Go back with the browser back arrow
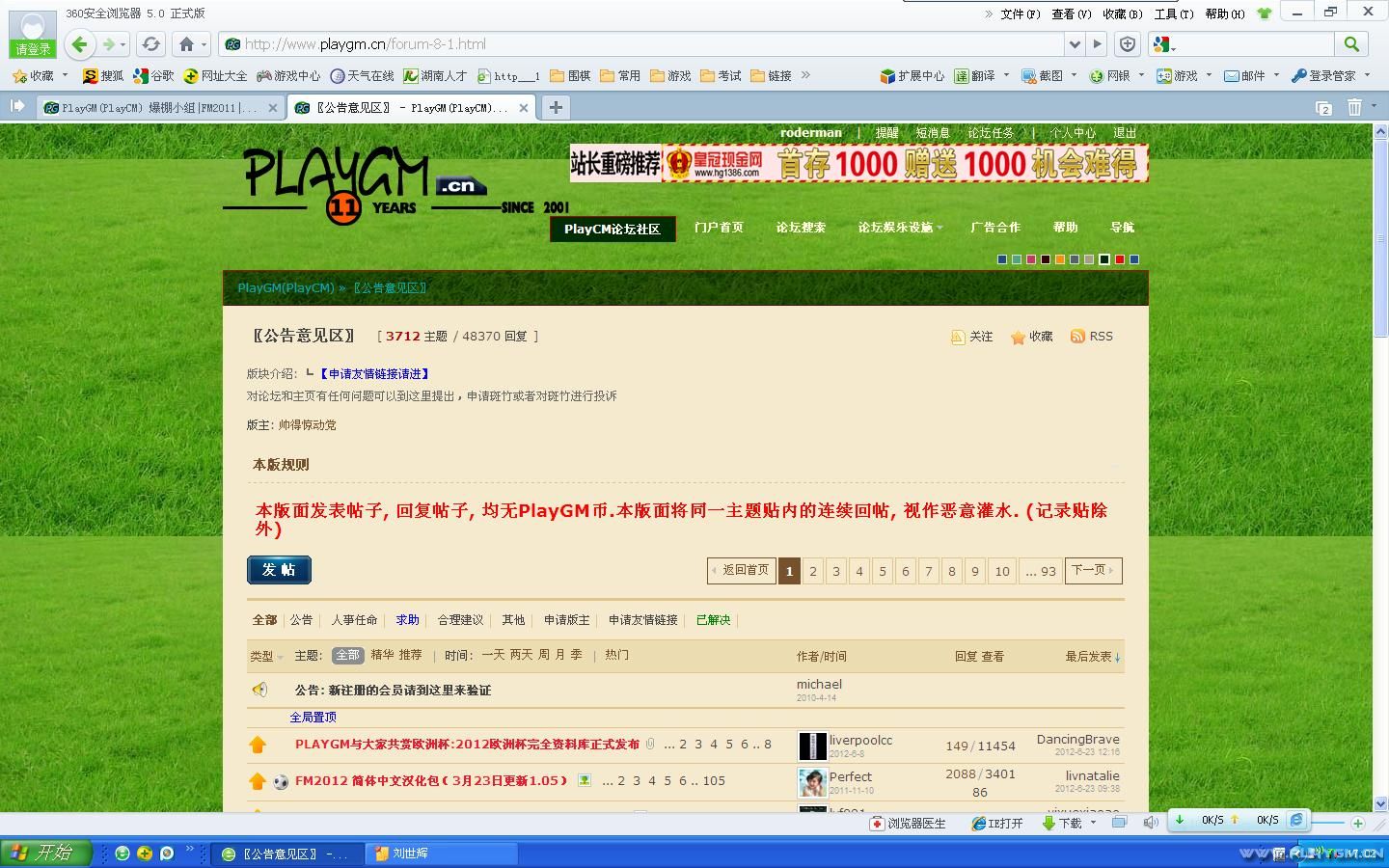 pos(80,44)
